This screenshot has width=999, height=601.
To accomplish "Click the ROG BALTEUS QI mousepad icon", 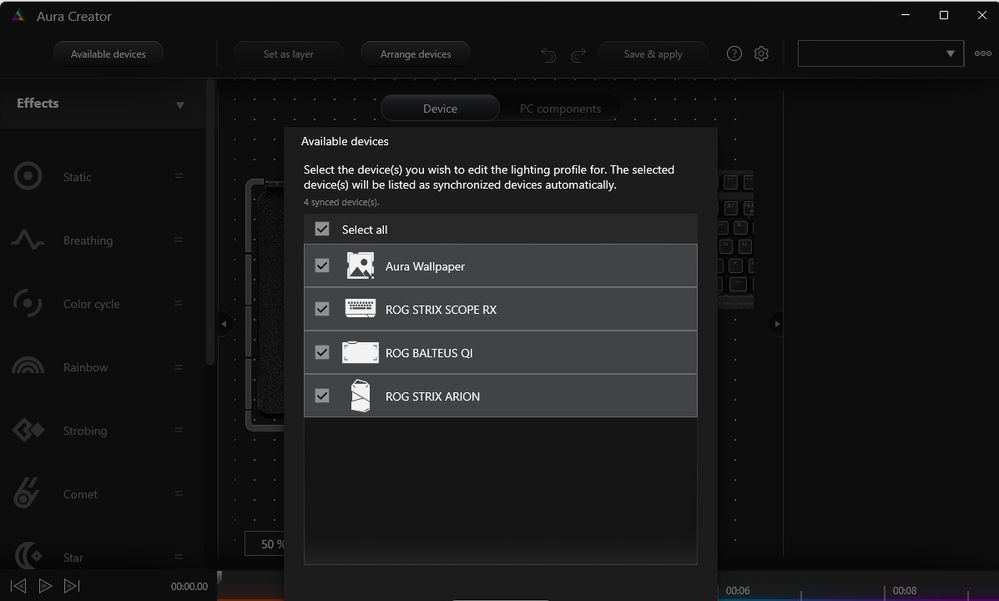I will point(360,352).
